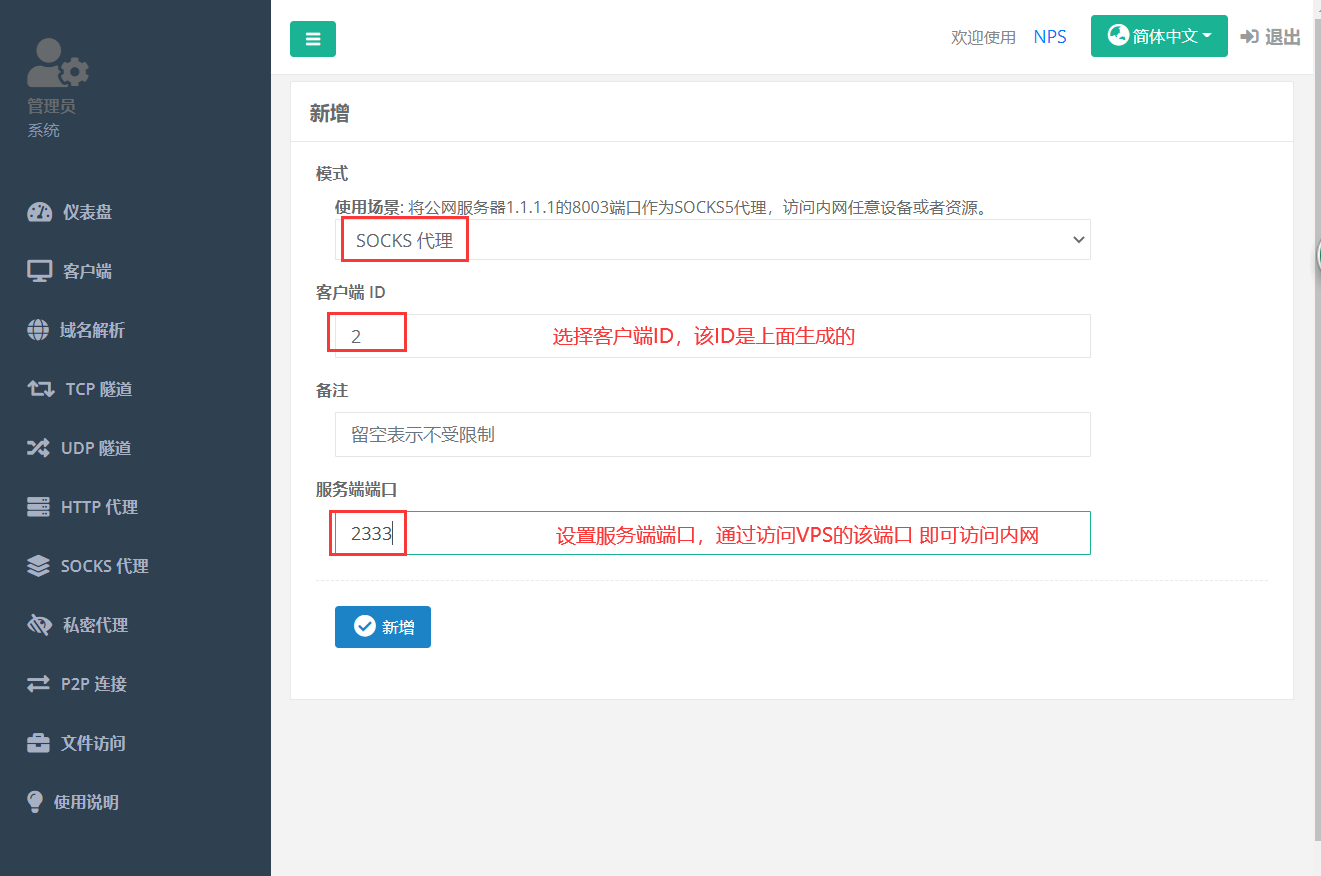Click the file access briefcase icon

pyautogui.click(x=38, y=743)
